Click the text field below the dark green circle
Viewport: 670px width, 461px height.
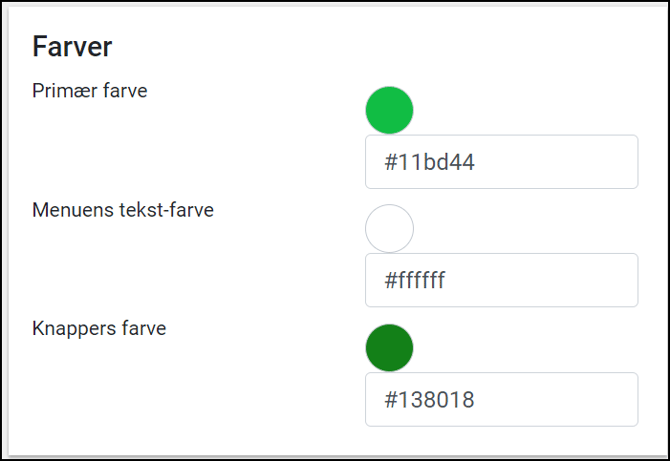click(501, 399)
